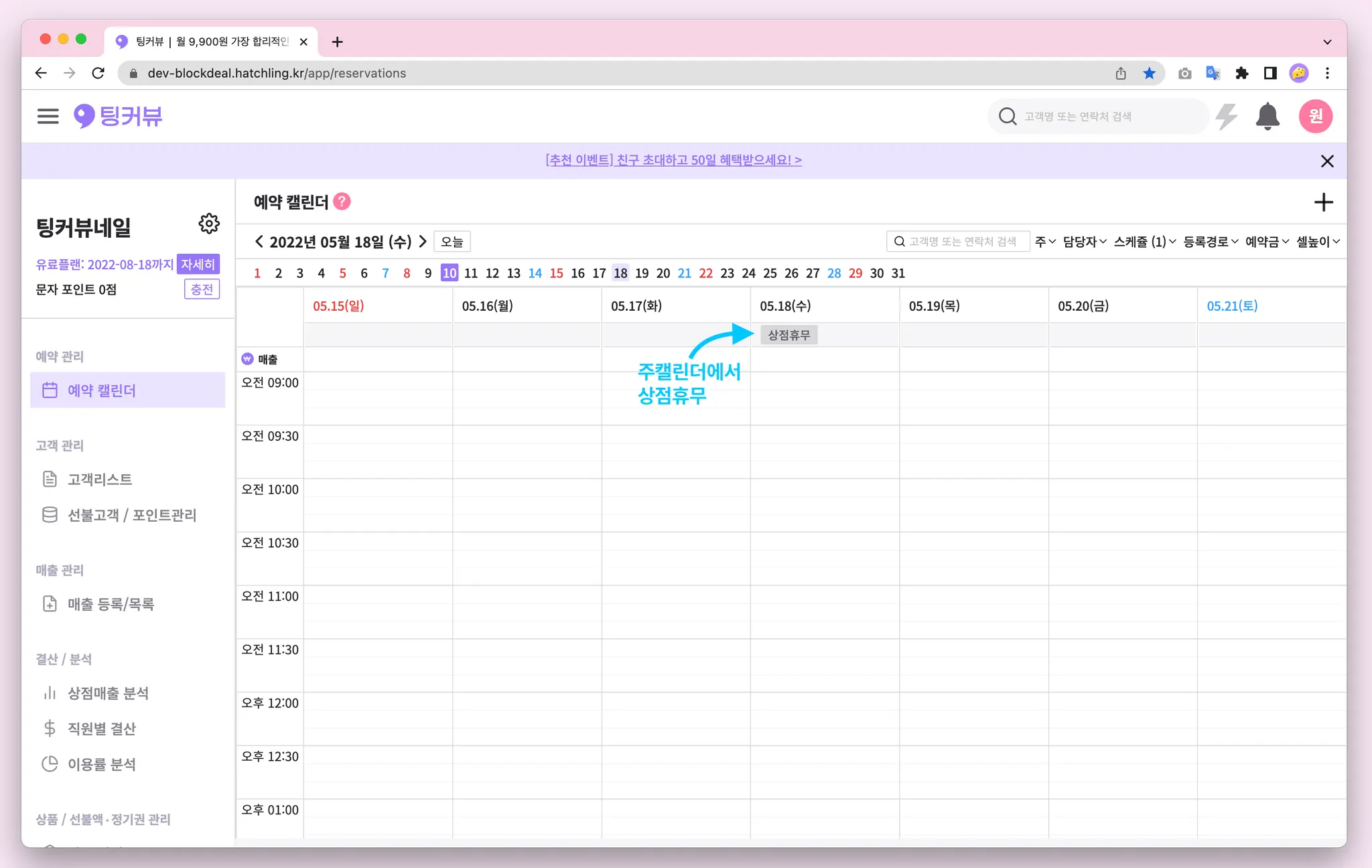Open the 담당자 filter dropdown
Image resolution: width=1372 pixels, height=868 pixels.
[x=1084, y=242]
